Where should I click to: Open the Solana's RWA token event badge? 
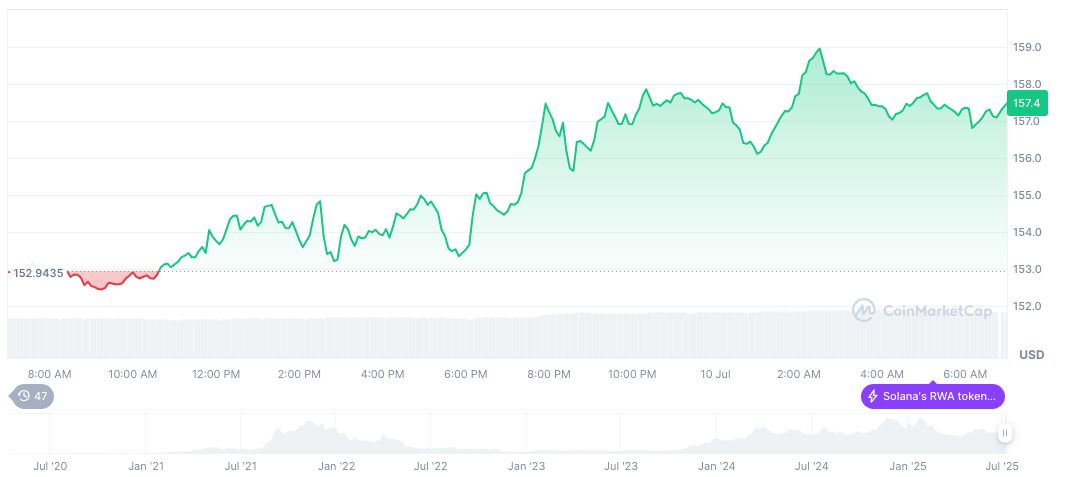932,396
